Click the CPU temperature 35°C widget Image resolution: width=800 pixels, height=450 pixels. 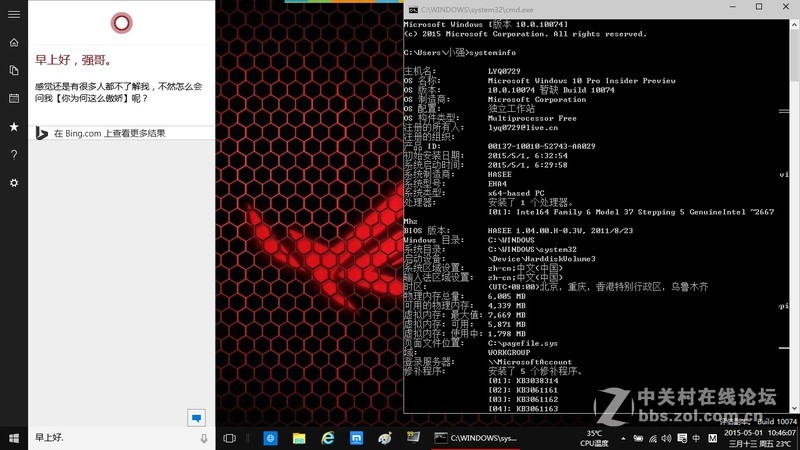[x=594, y=438]
